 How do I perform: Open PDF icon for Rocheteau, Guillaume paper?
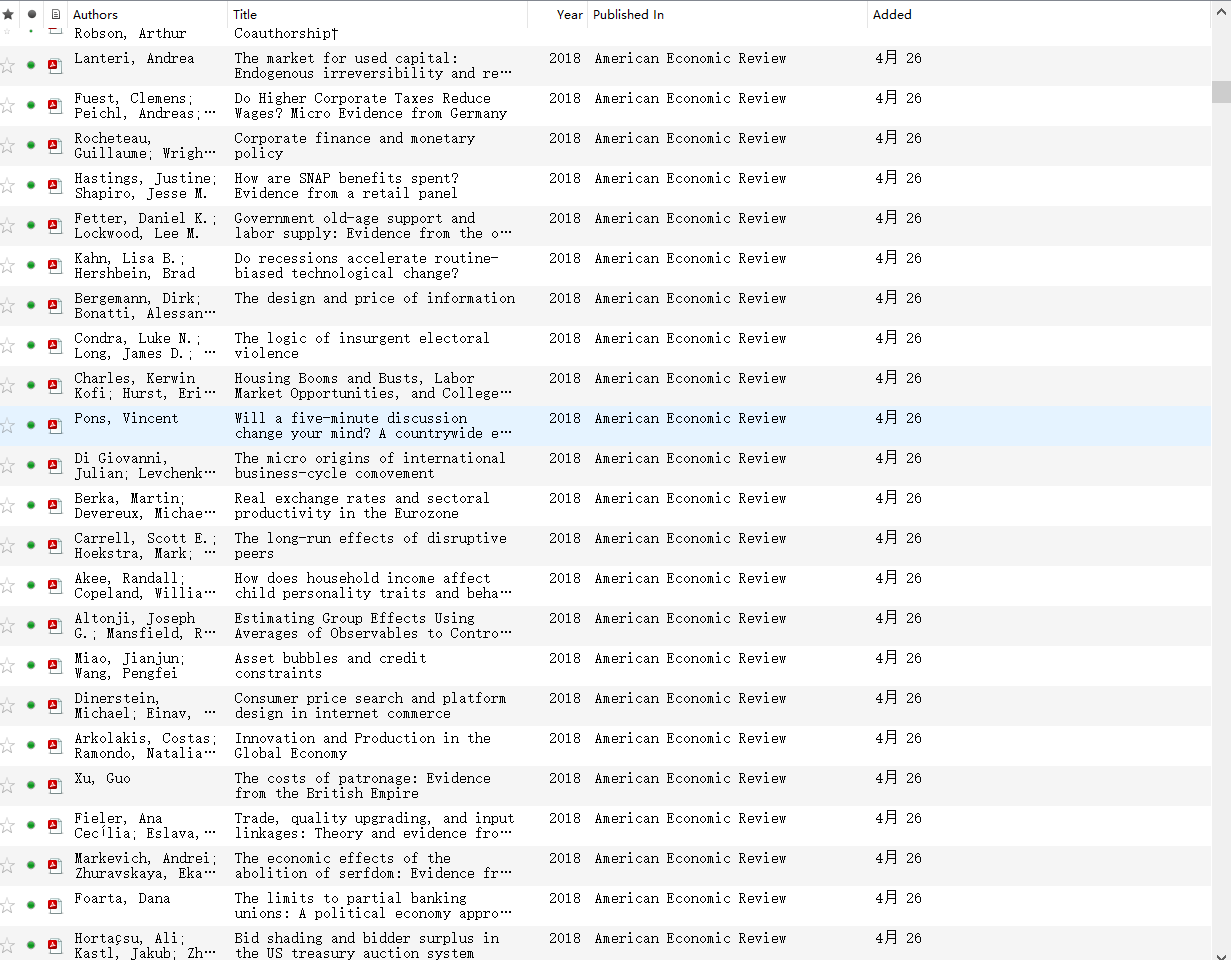pos(55,145)
